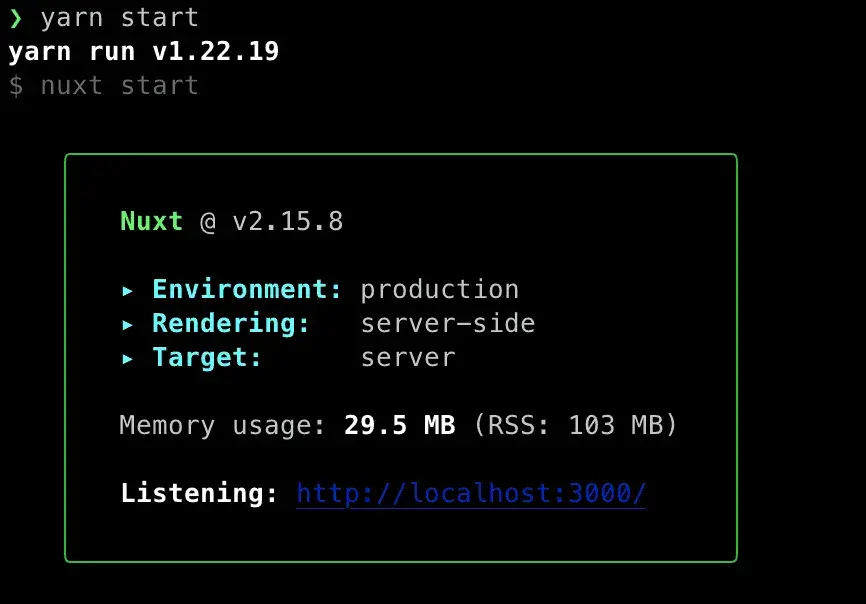Click the arrow before Target

(x=128, y=359)
